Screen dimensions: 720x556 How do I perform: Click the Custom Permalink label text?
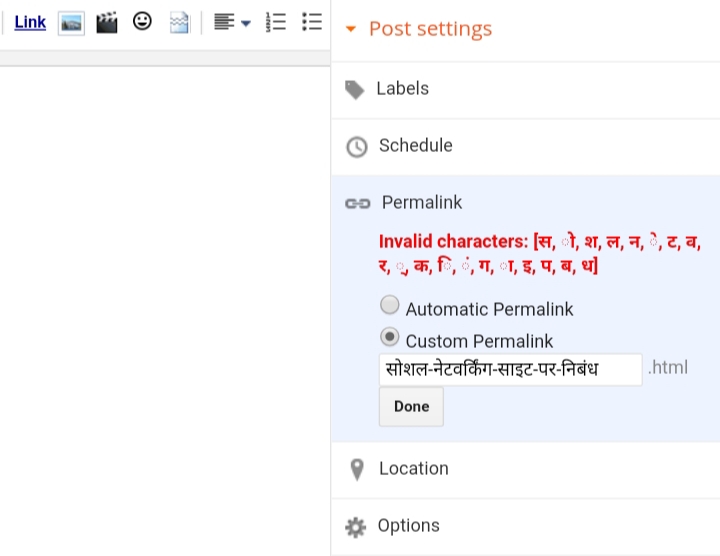tap(479, 341)
